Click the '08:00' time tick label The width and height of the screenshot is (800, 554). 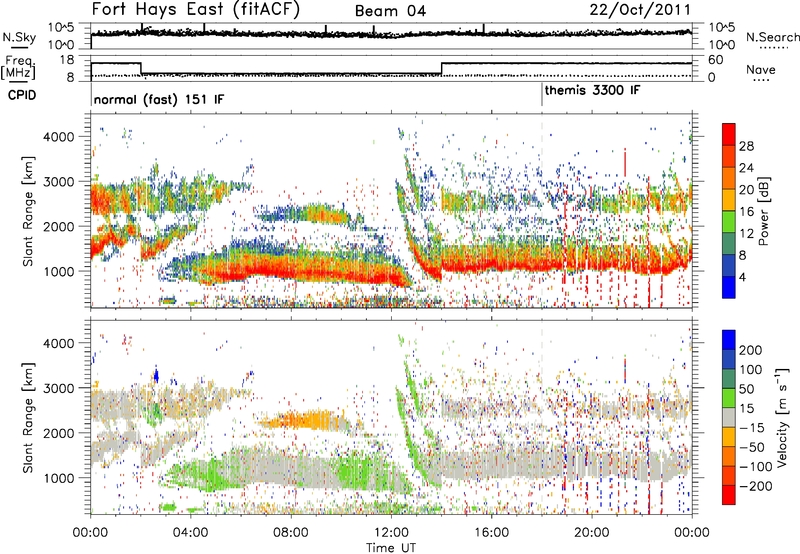coord(291,533)
